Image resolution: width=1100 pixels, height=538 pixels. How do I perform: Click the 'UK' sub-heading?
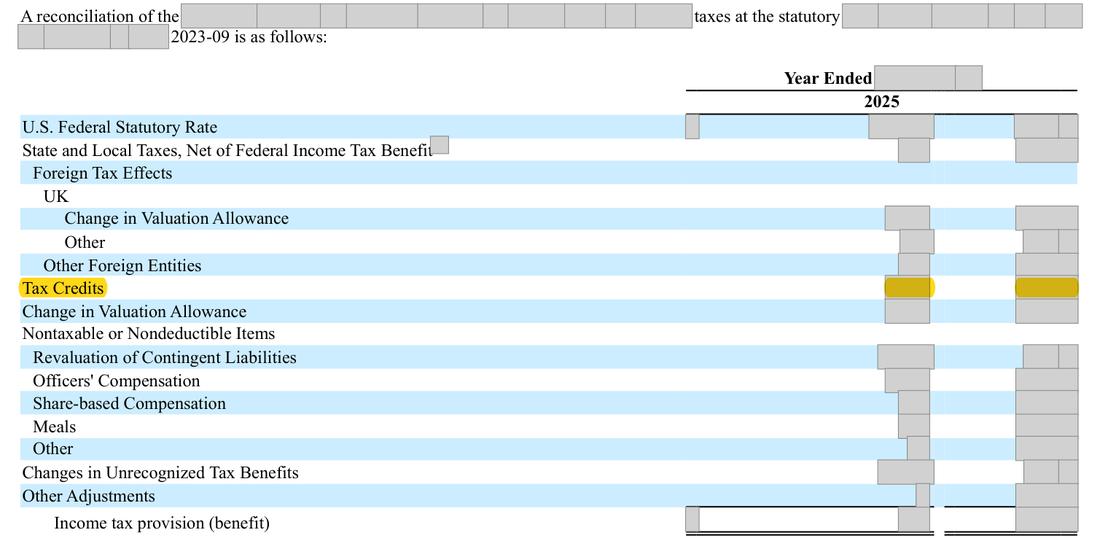point(56,196)
